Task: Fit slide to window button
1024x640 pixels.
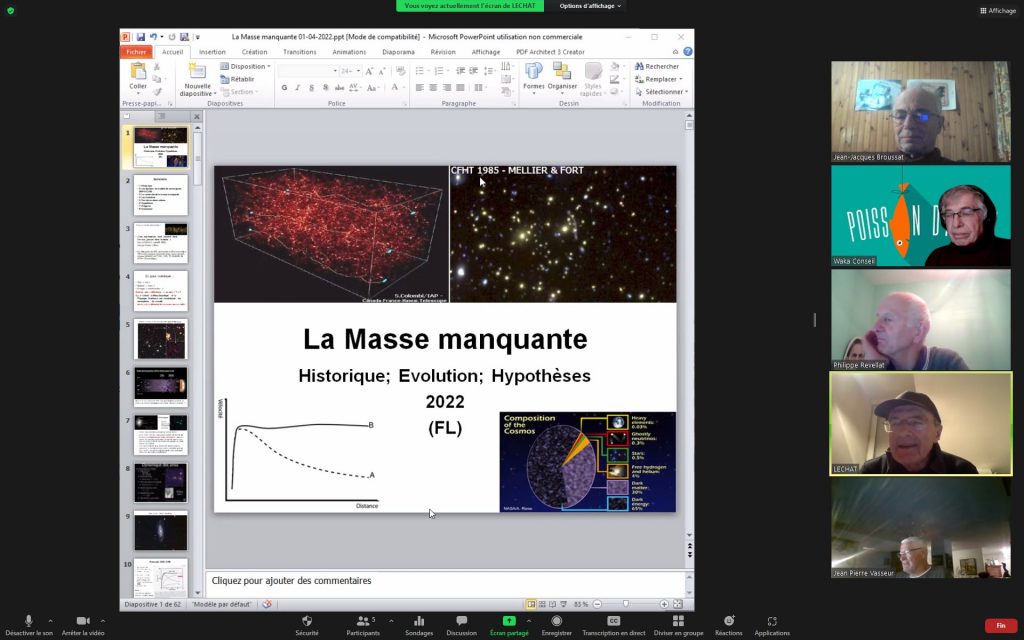Action: click(x=678, y=605)
